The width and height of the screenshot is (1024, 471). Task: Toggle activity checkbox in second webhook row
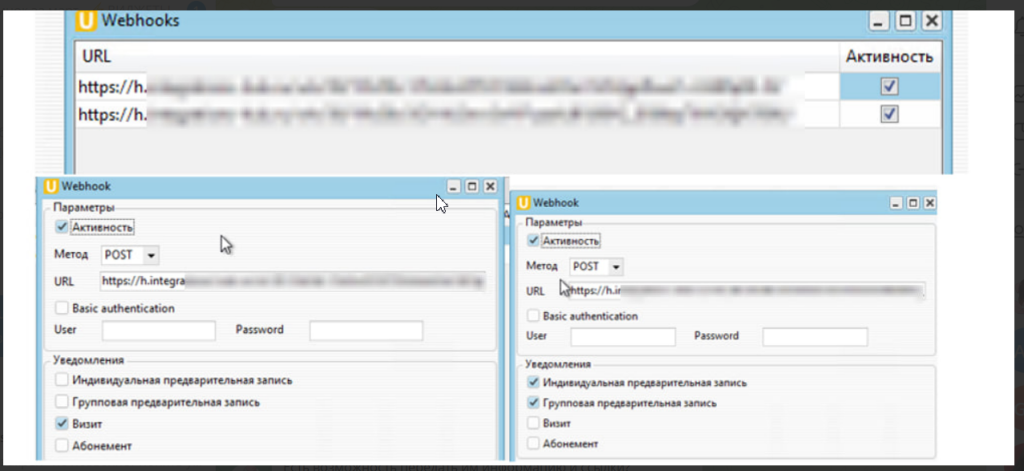click(x=890, y=114)
